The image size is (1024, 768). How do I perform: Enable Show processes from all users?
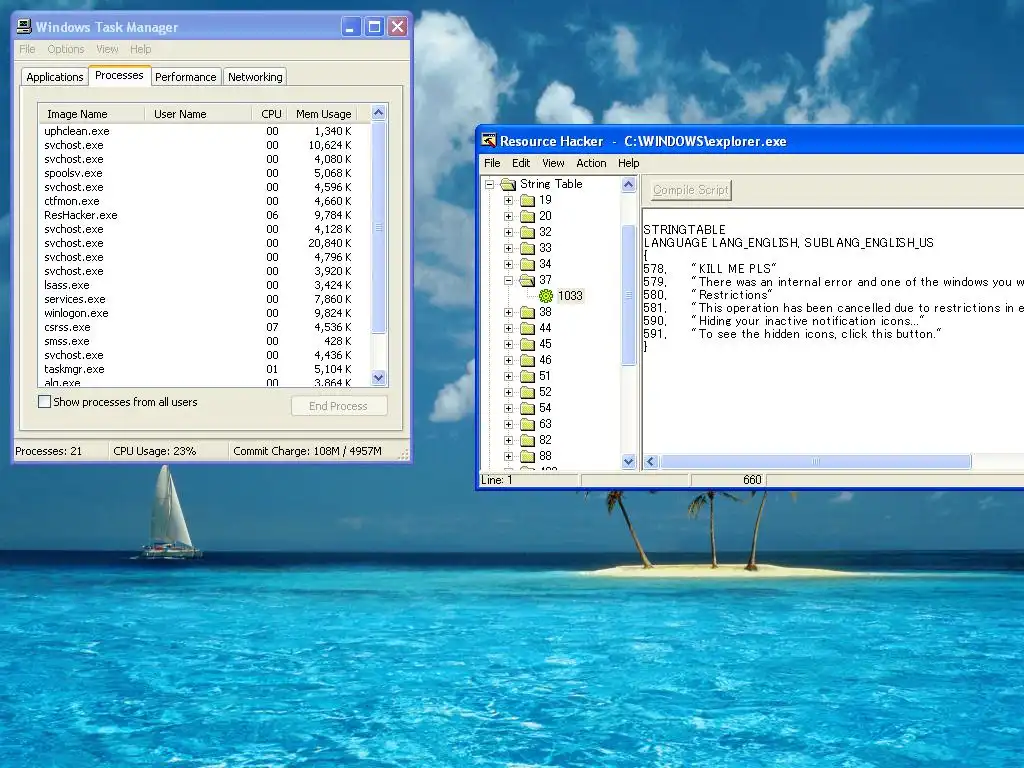[x=44, y=402]
